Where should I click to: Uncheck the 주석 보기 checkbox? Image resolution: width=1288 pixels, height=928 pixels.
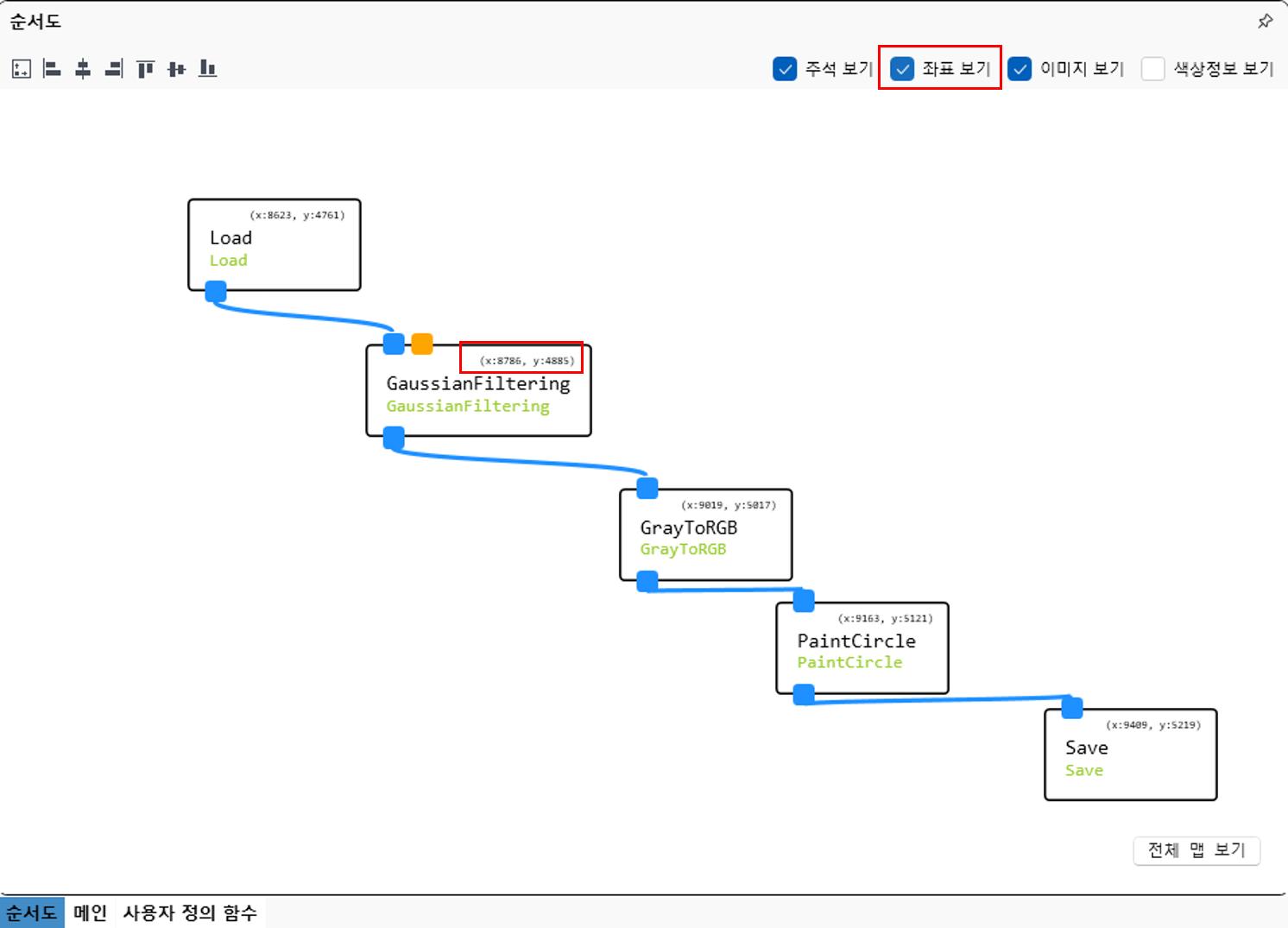pyautogui.click(x=785, y=69)
